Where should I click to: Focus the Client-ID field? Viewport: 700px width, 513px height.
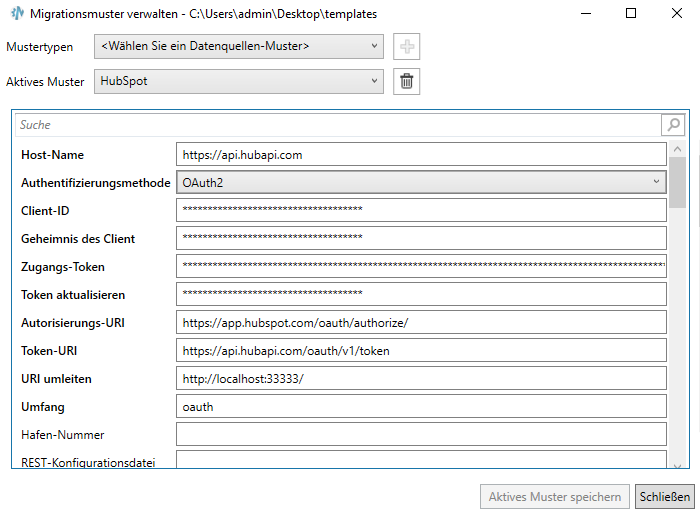tap(421, 210)
